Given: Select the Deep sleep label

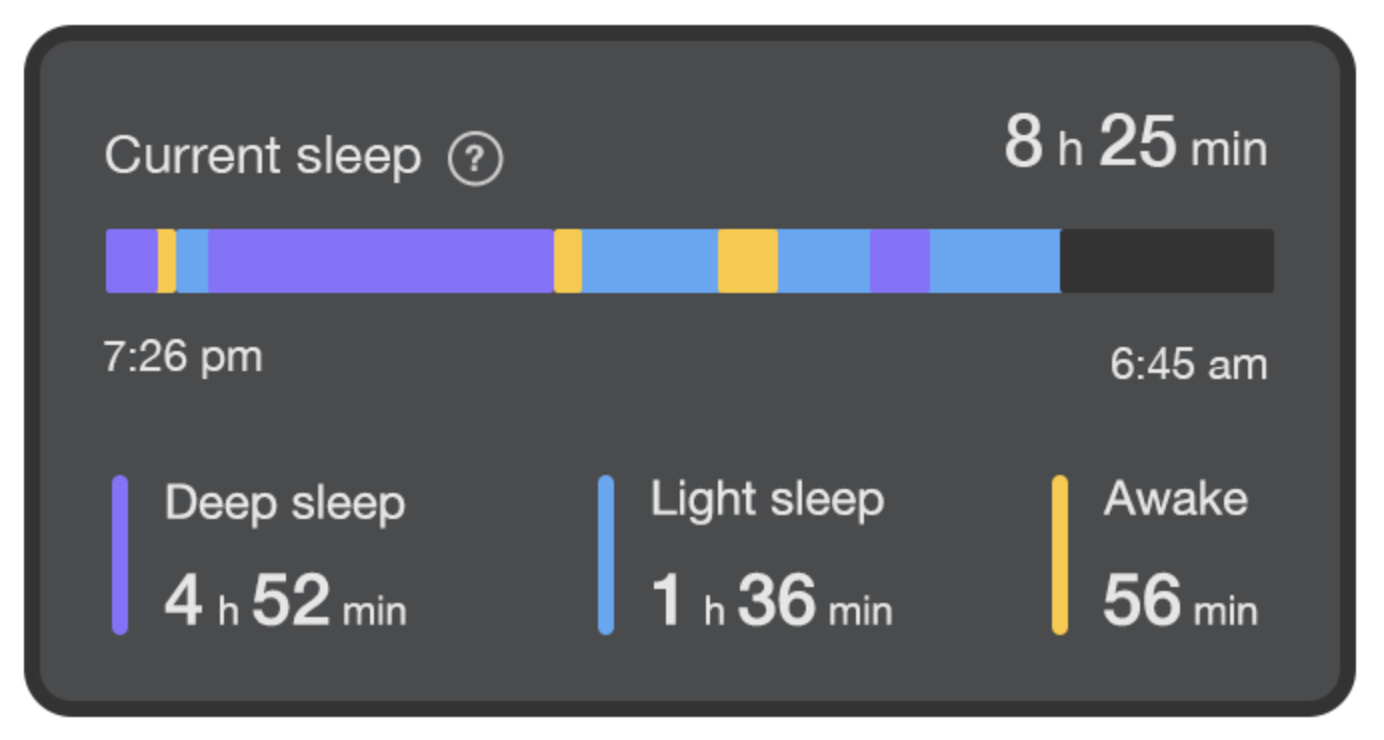Looking at the screenshot, I should (x=285, y=503).
